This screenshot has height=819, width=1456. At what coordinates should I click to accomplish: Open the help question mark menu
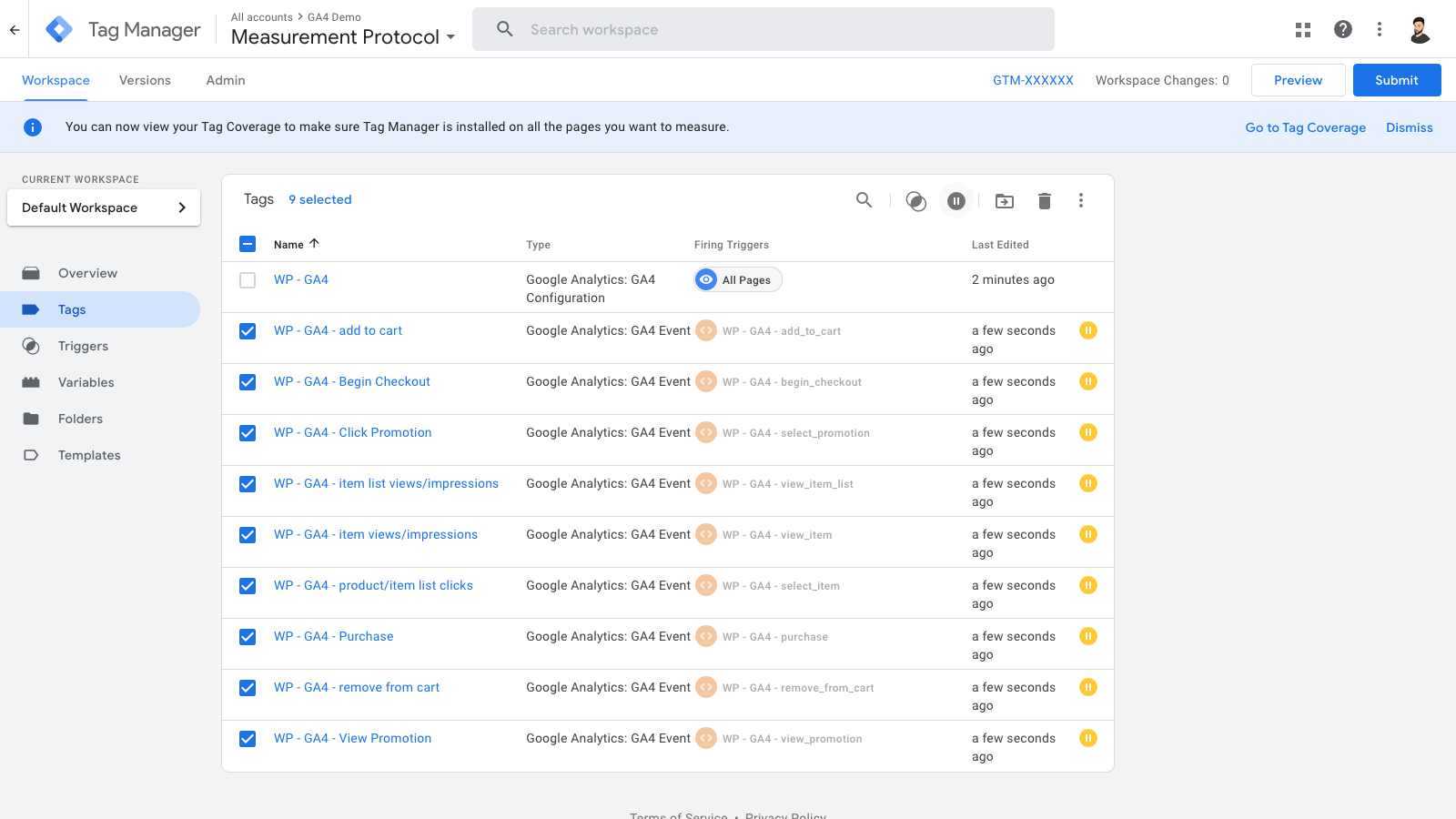tap(1343, 29)
